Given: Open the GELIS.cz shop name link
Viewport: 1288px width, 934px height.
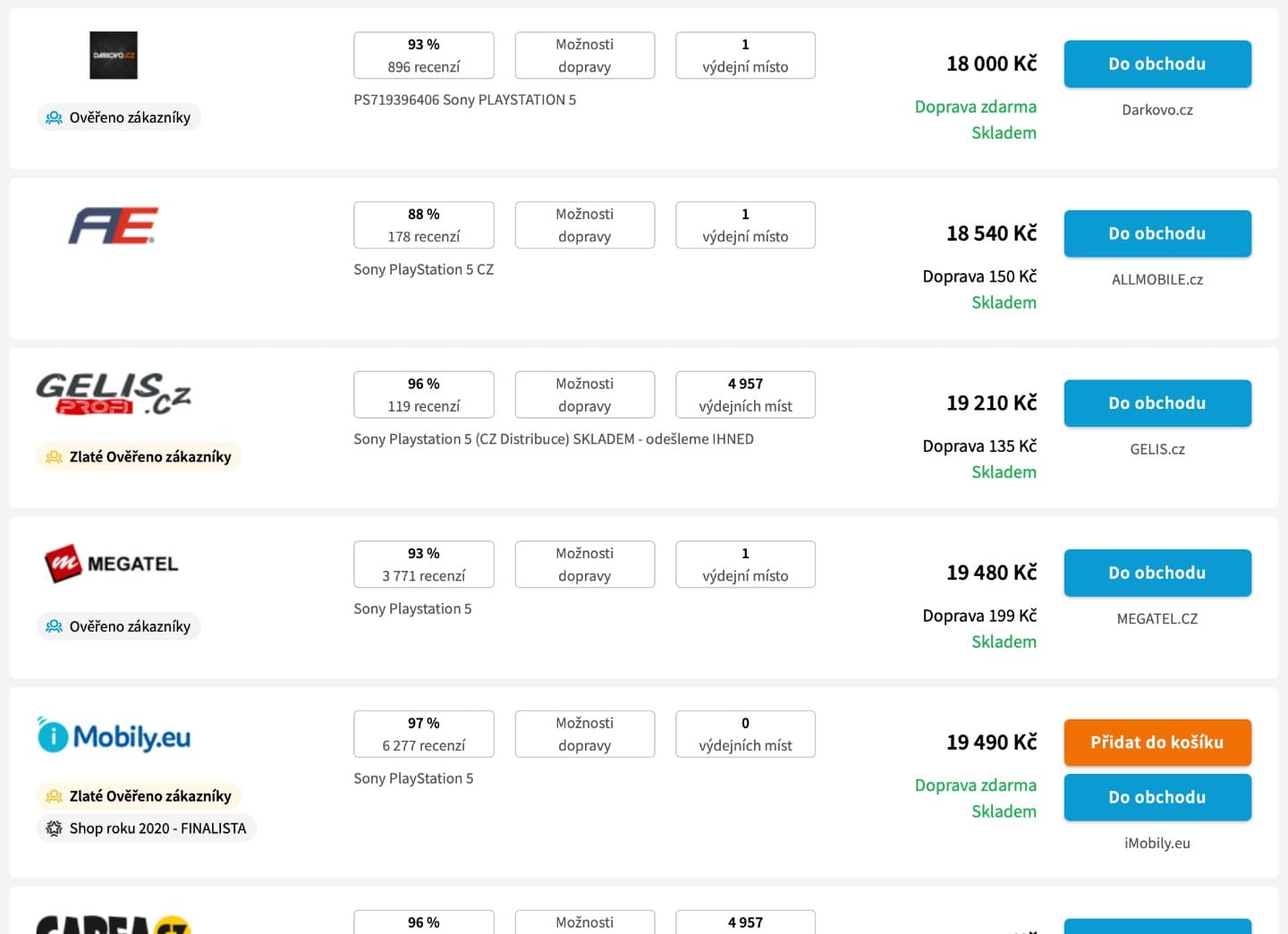Looking at the screenshot, I should coord(1157,449).
